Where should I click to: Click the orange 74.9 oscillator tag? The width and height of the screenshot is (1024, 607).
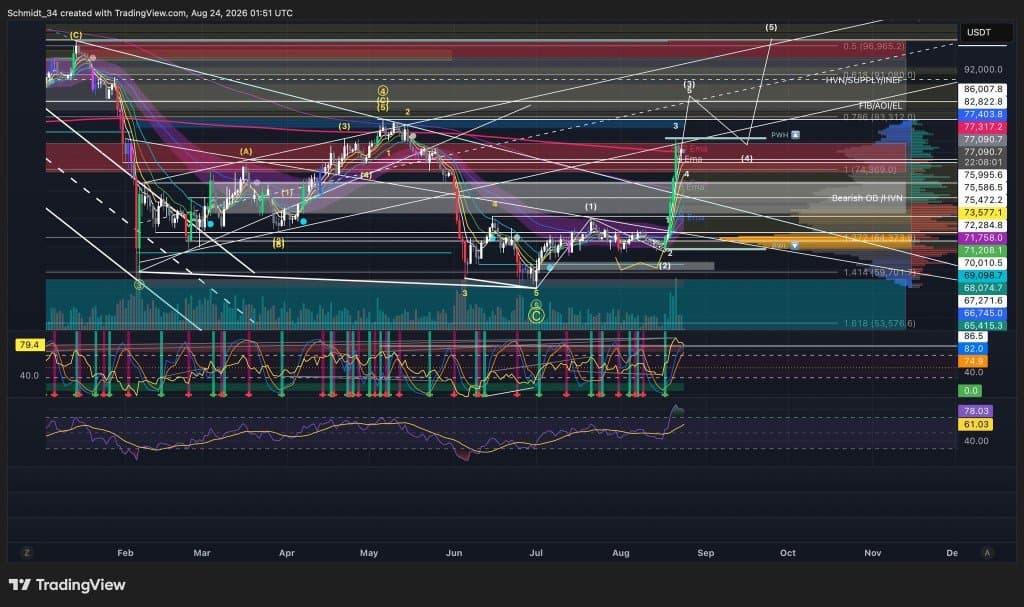pyautogui.click(x=973, y=361)
